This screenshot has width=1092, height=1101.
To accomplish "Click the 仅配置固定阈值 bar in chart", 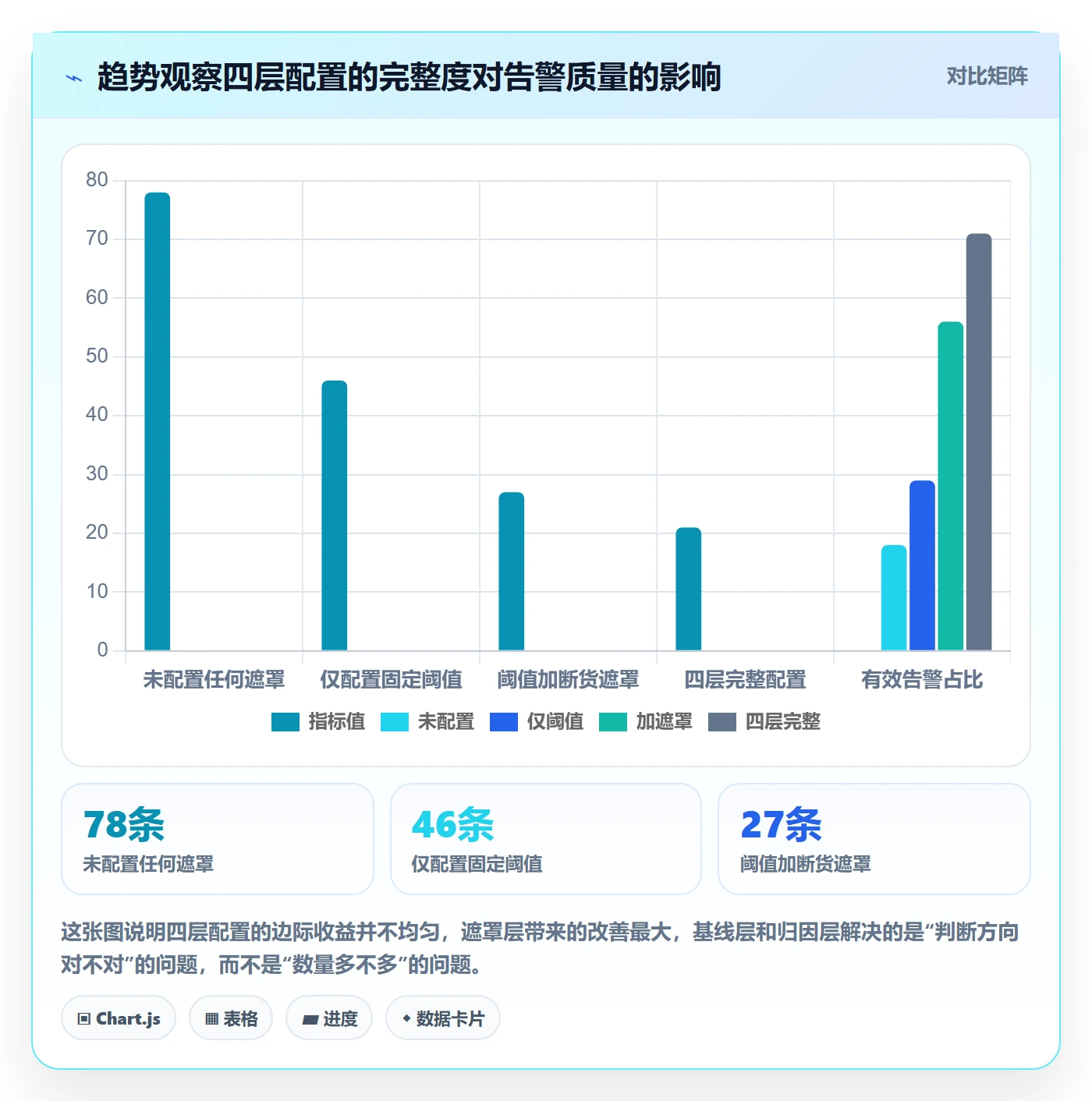I will [x=335, y=515].
